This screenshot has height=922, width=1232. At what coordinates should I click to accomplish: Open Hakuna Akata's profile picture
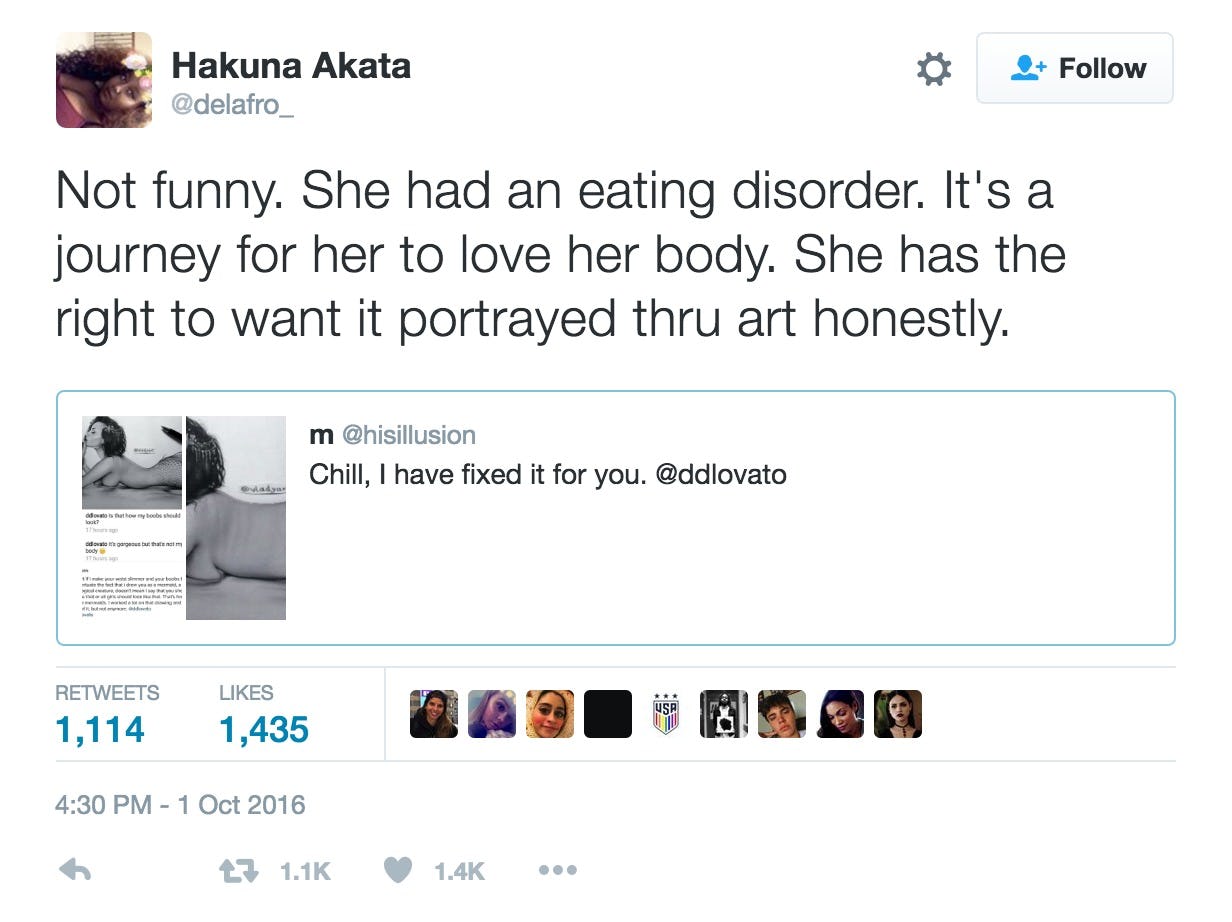pos(104,80)
